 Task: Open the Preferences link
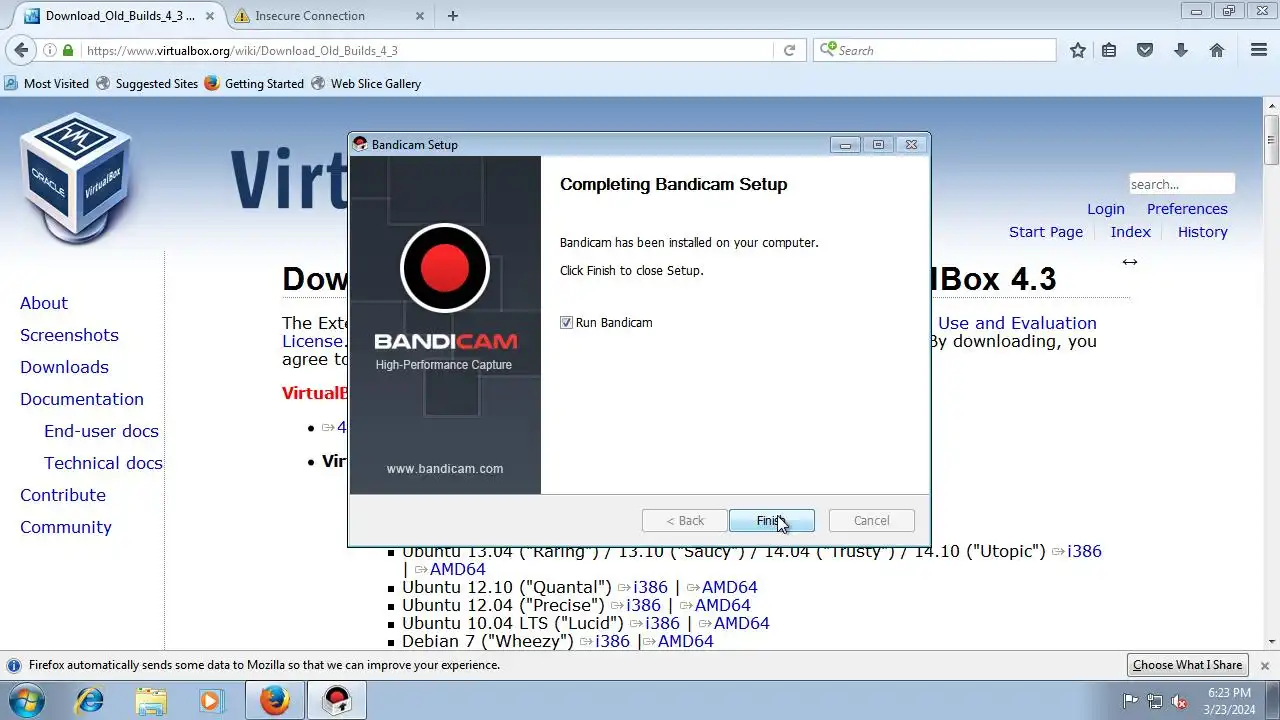point(1187,209)
